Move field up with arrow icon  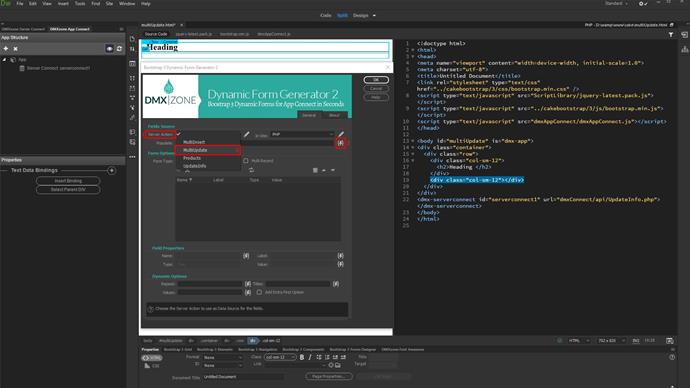click(324, 170)
